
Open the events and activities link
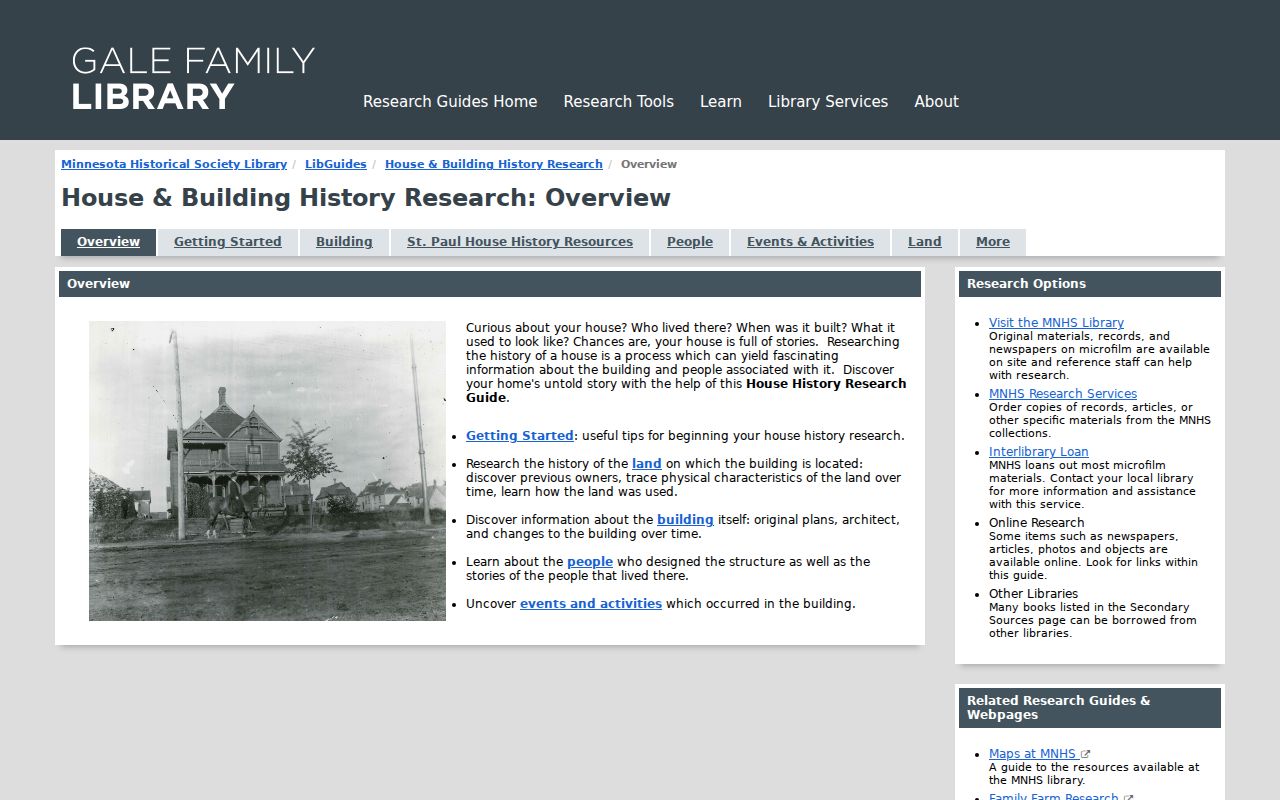[x=591, y=604]
